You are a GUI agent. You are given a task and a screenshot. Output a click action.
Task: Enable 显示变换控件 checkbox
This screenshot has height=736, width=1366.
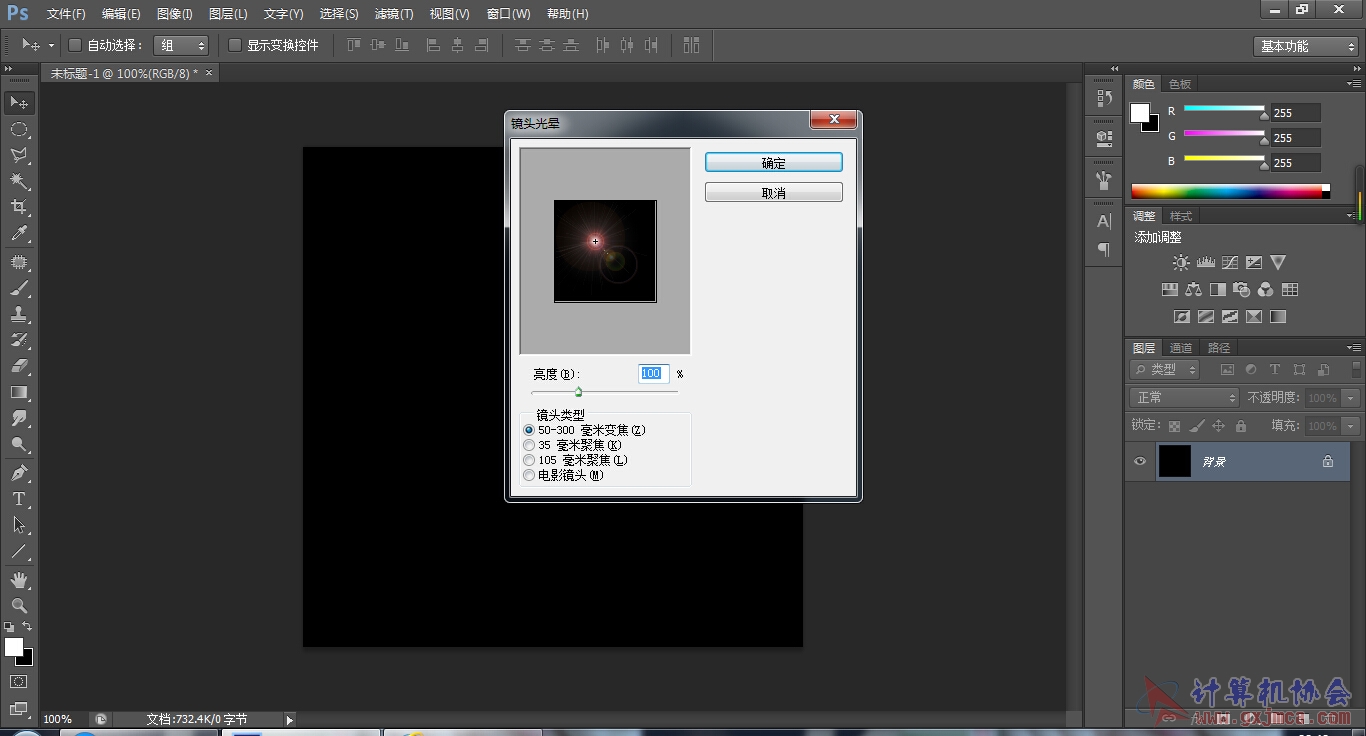point(235,45)
